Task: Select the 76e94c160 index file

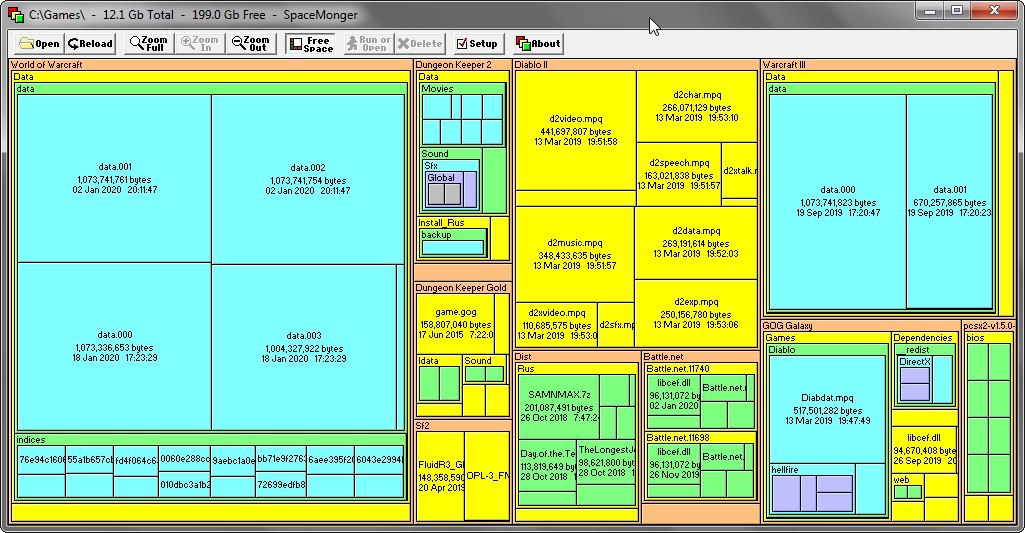Action: 41,460
